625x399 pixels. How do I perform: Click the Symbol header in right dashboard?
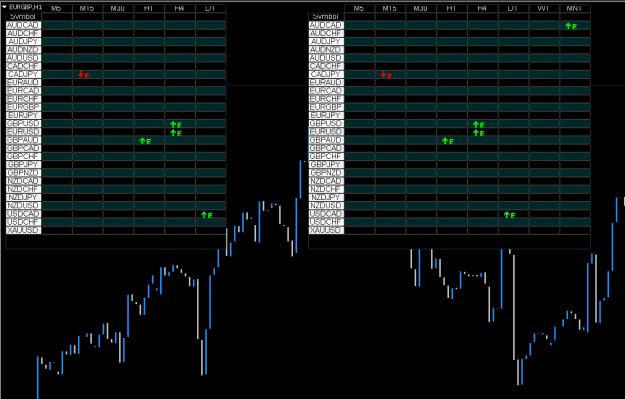pos(326,16)
